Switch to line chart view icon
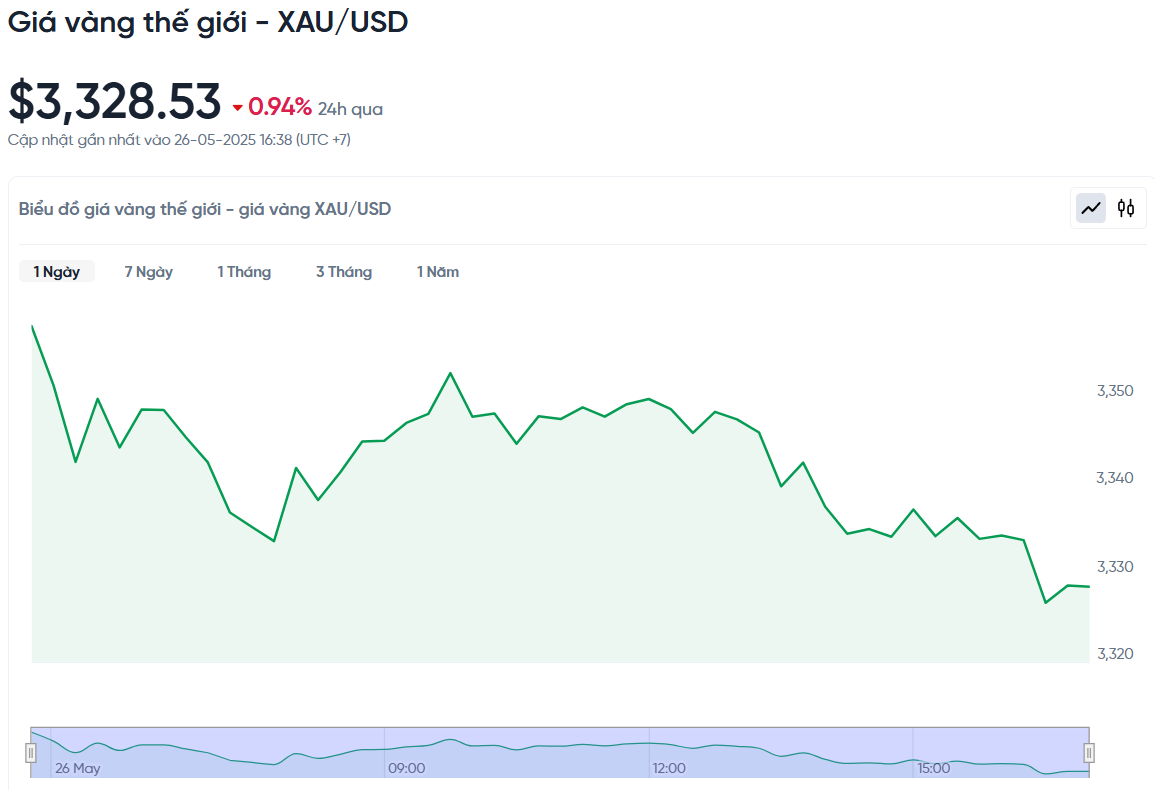The height and width of the screenshot is (790, 1155). (x=1091, y=209)
